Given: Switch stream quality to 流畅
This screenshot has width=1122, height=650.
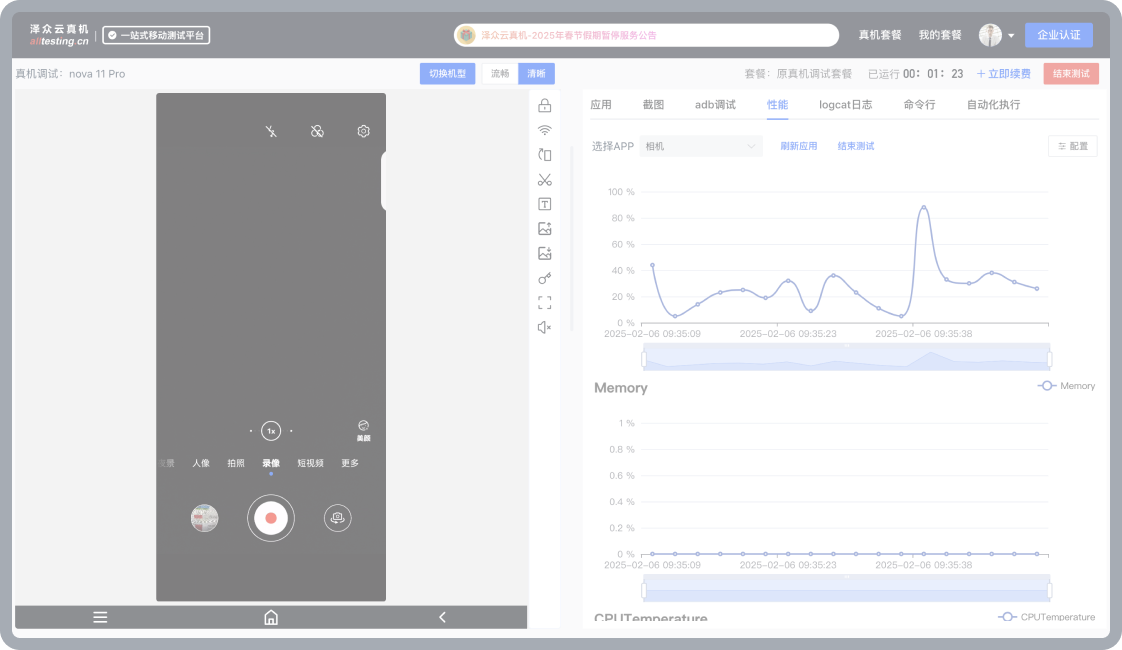Looking at the screenshot, I should 500,74.
